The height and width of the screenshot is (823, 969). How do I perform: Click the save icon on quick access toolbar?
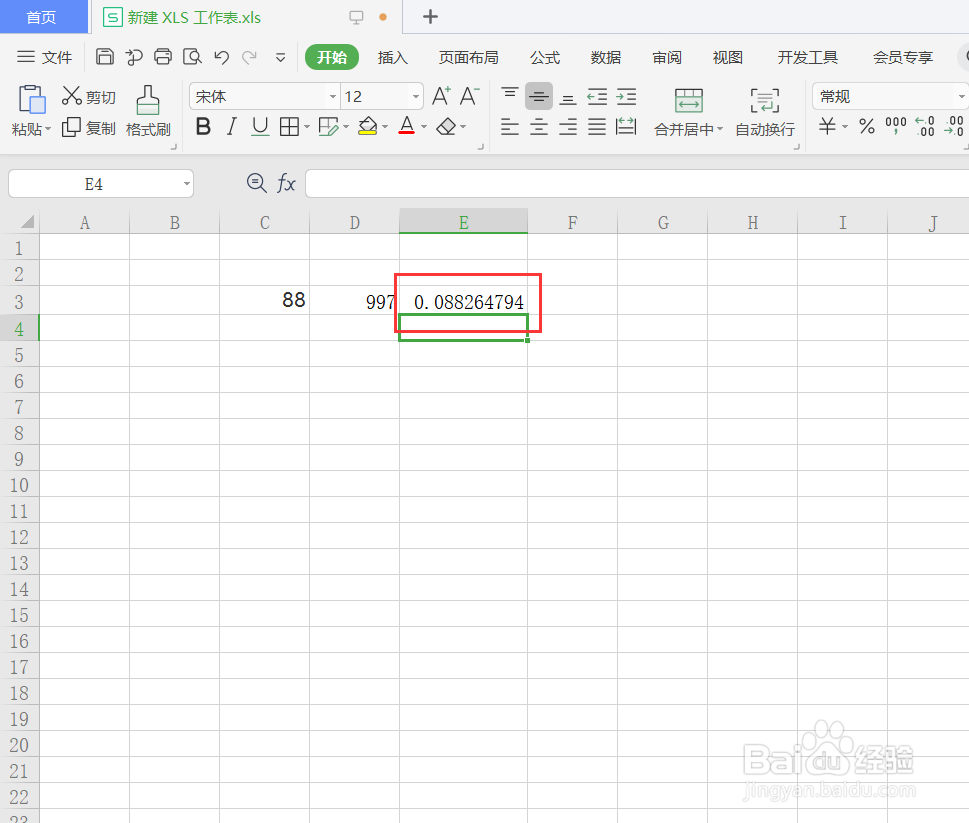[x=105, y=57]
